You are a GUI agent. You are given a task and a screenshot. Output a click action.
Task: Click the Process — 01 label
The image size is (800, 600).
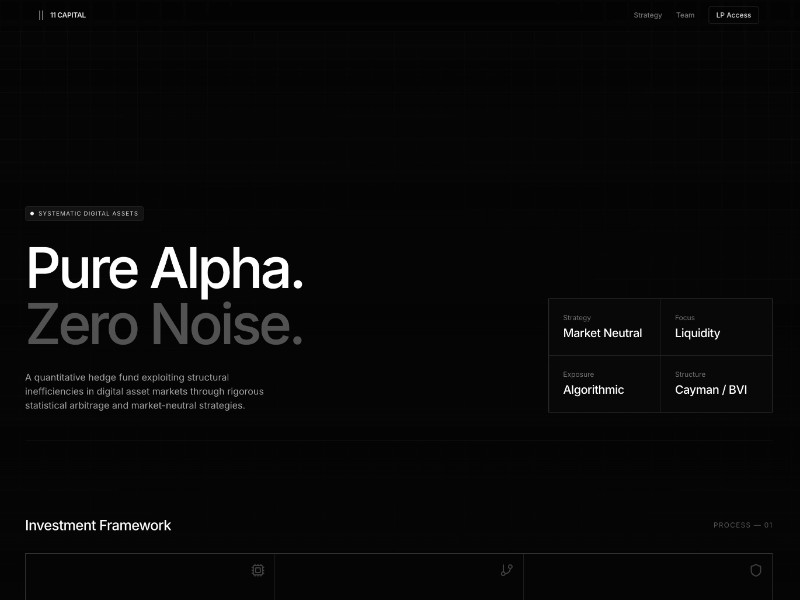click(742, 525)
